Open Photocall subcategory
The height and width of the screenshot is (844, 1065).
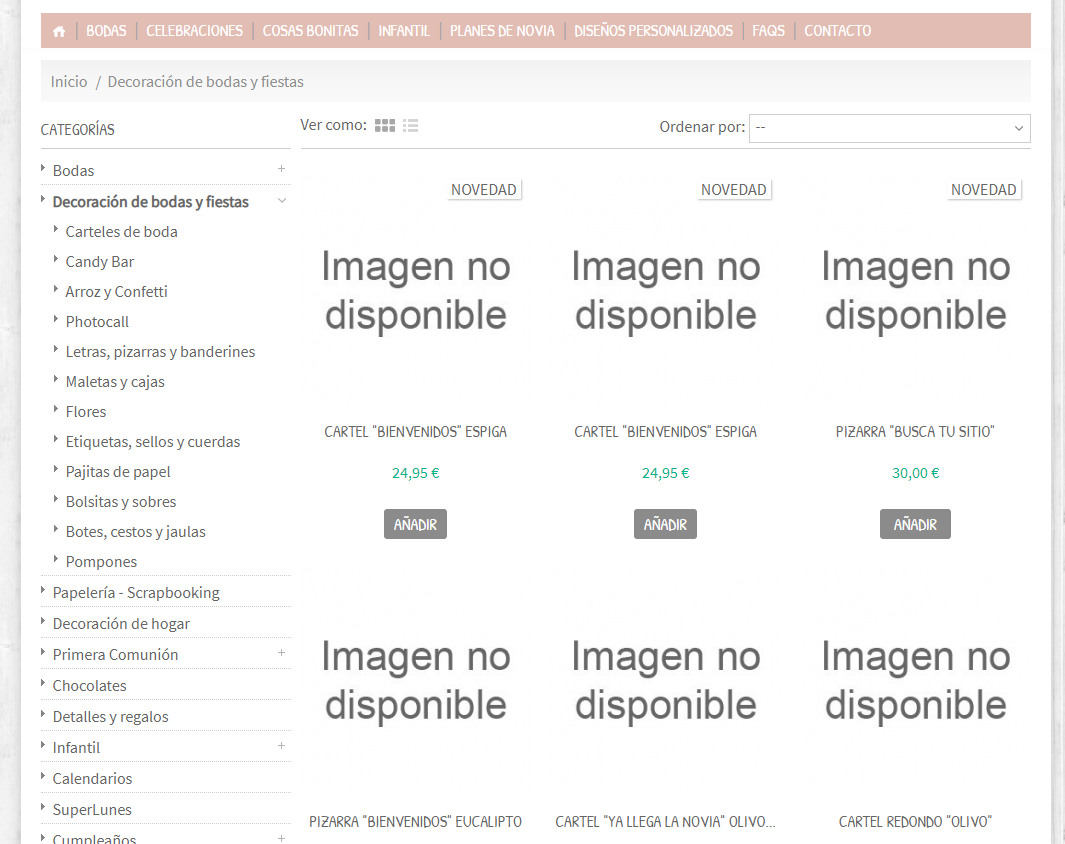[97, 322]
